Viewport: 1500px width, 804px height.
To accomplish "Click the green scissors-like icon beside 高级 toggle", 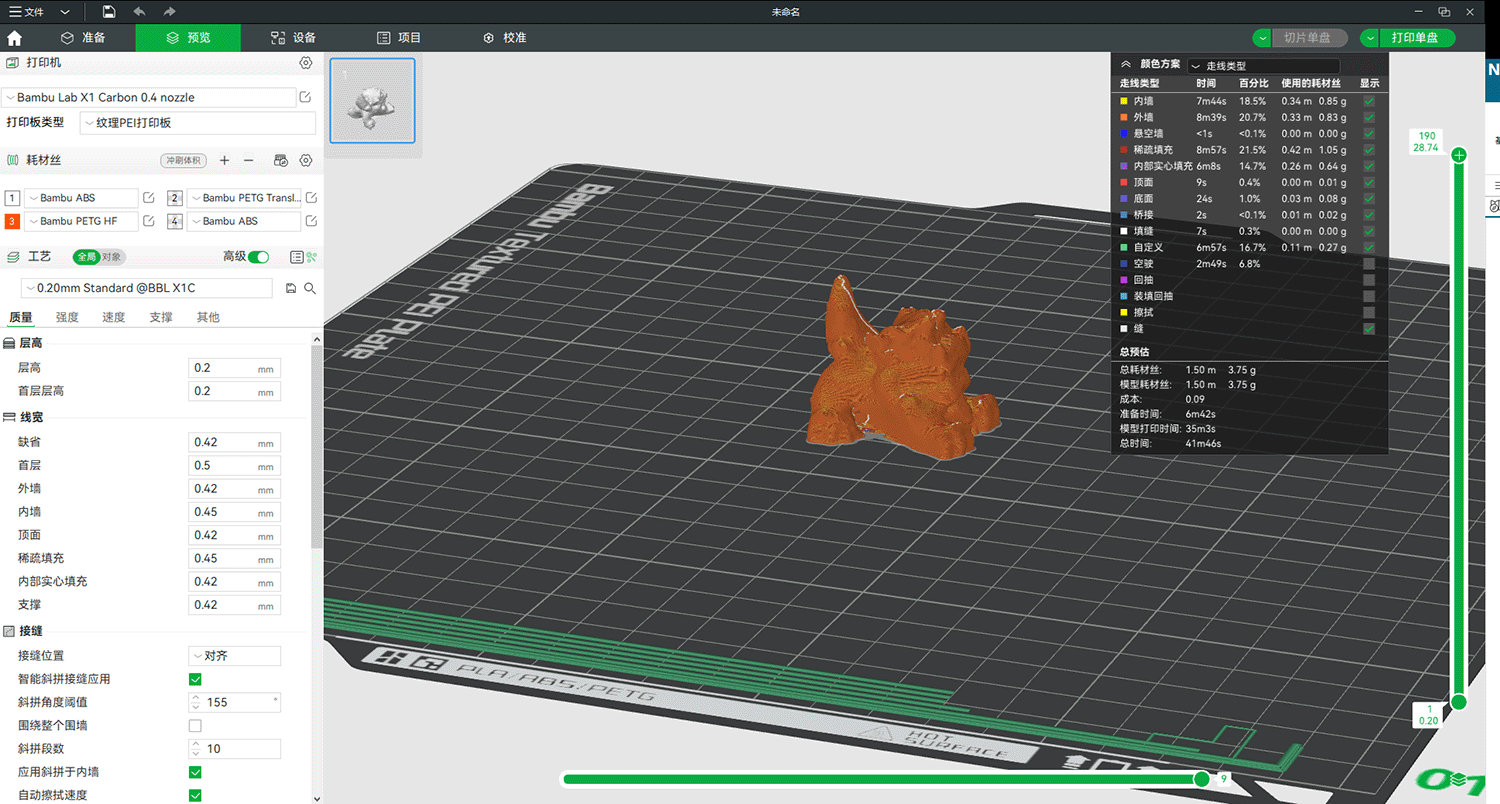I will [x=311, y=257].
